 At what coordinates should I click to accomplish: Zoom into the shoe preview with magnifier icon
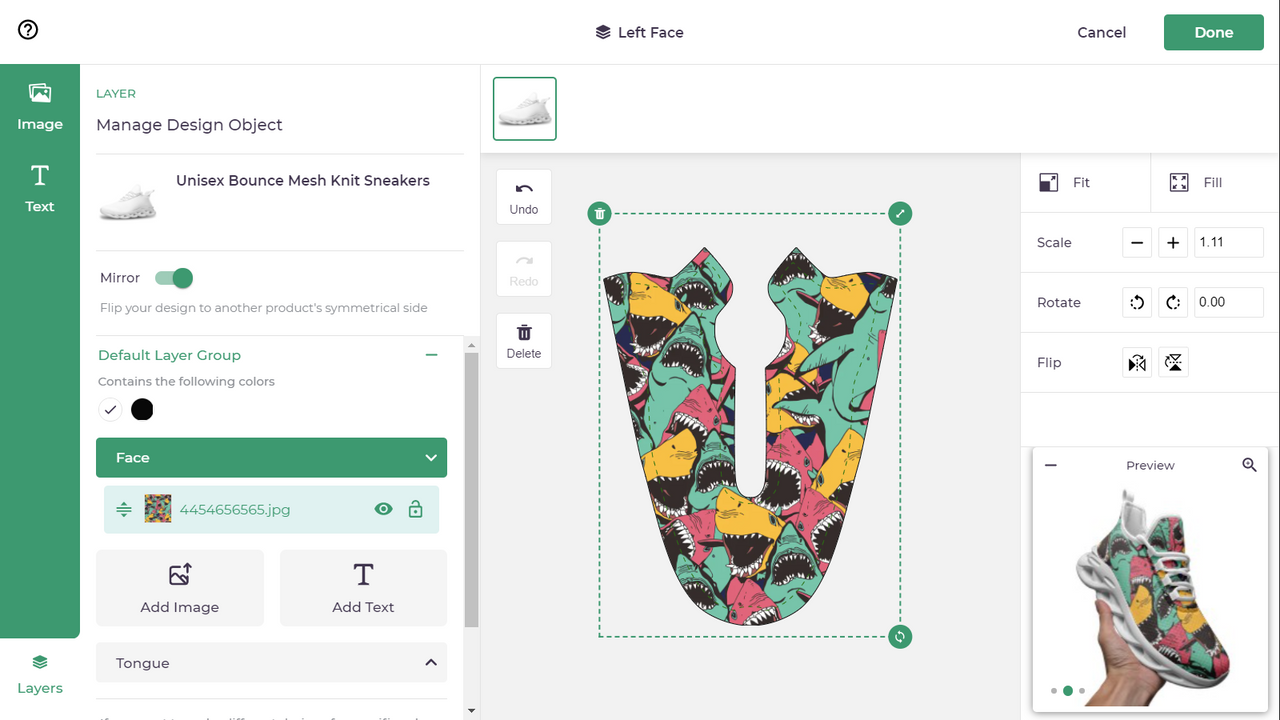pyautogui.click(x=1249, y=464)
